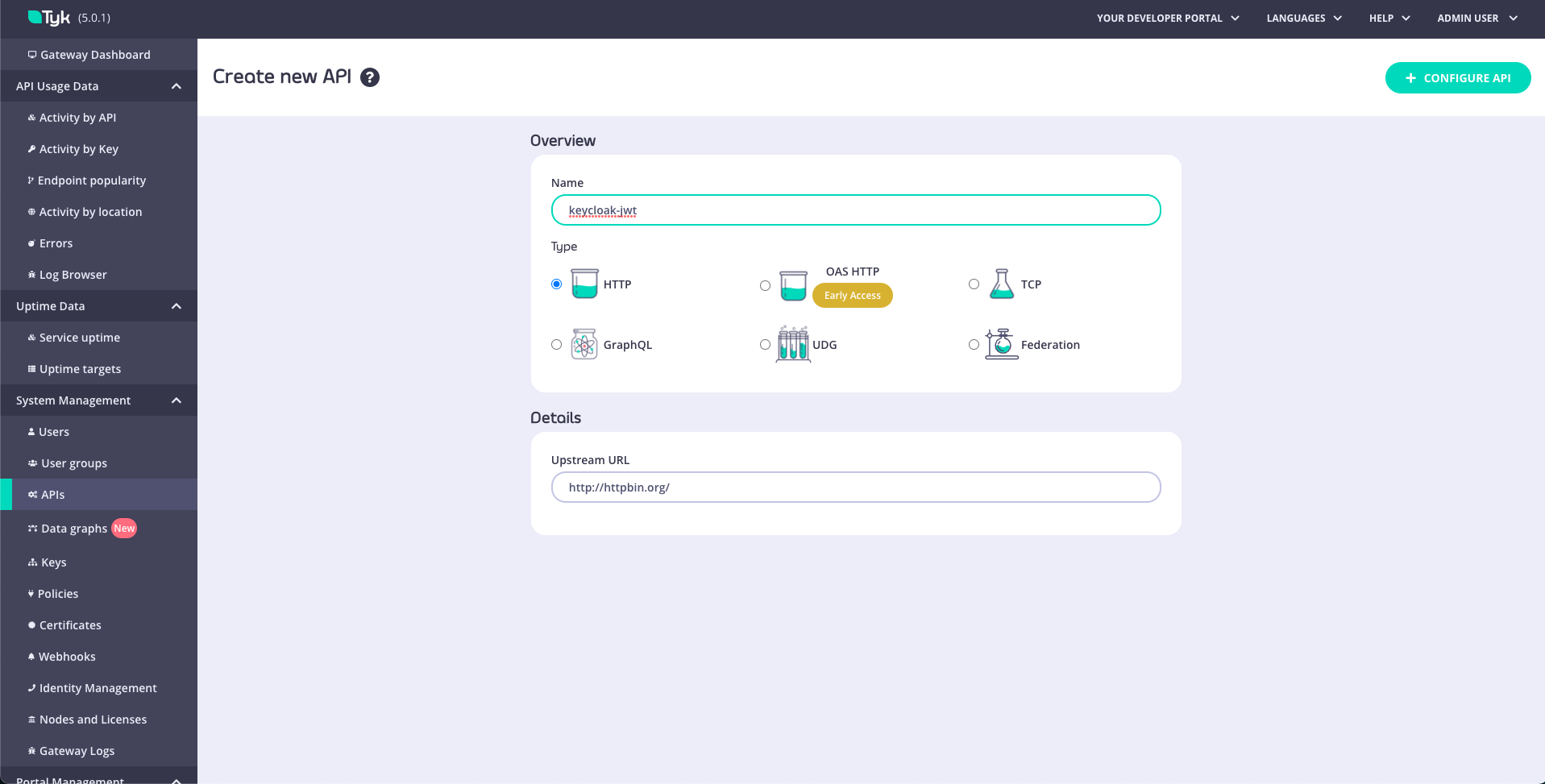Click the help question mark icon
This screenshot has height=784, width=1545.
370,77
